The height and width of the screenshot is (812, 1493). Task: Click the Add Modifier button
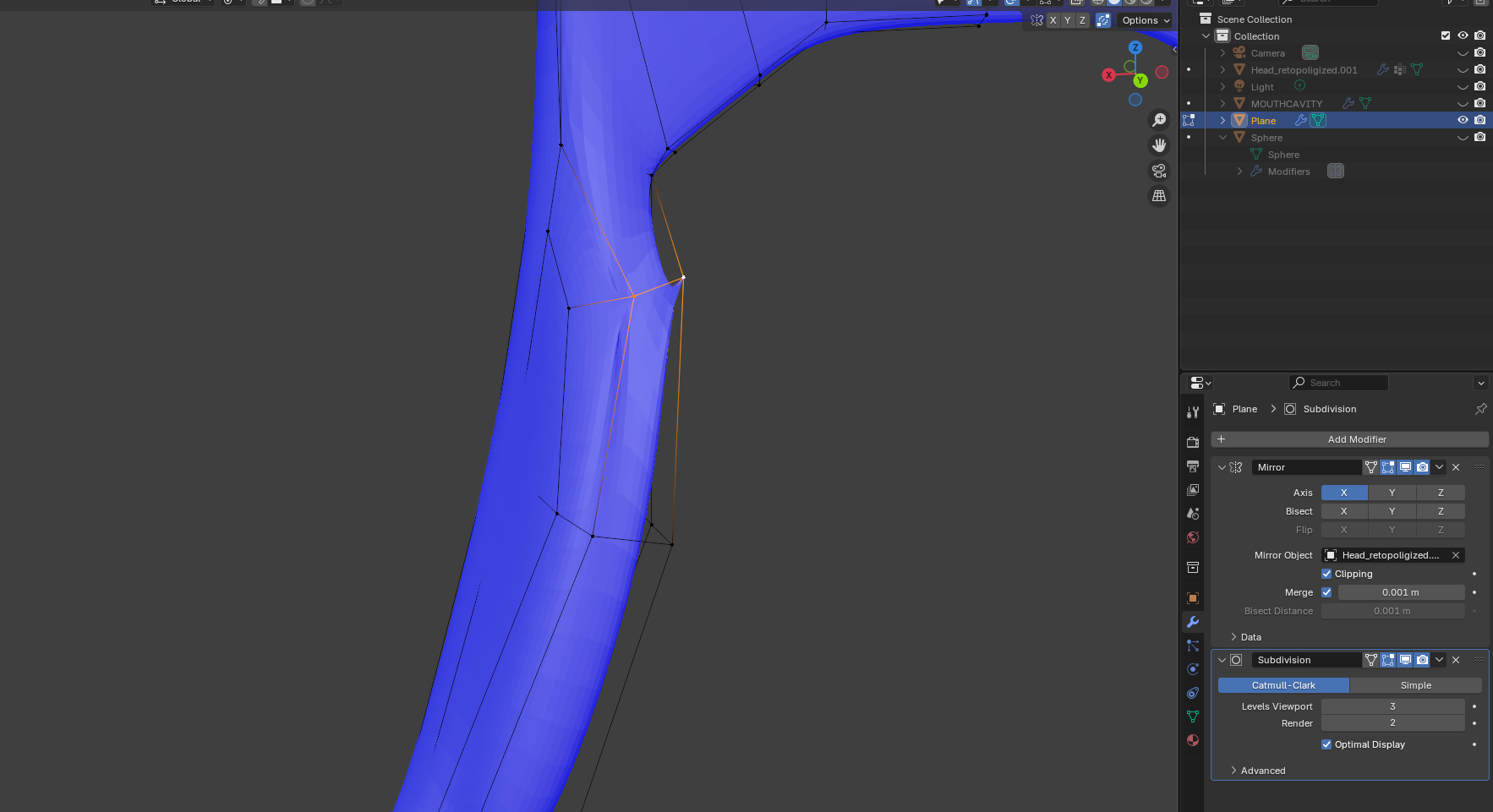1350,439
